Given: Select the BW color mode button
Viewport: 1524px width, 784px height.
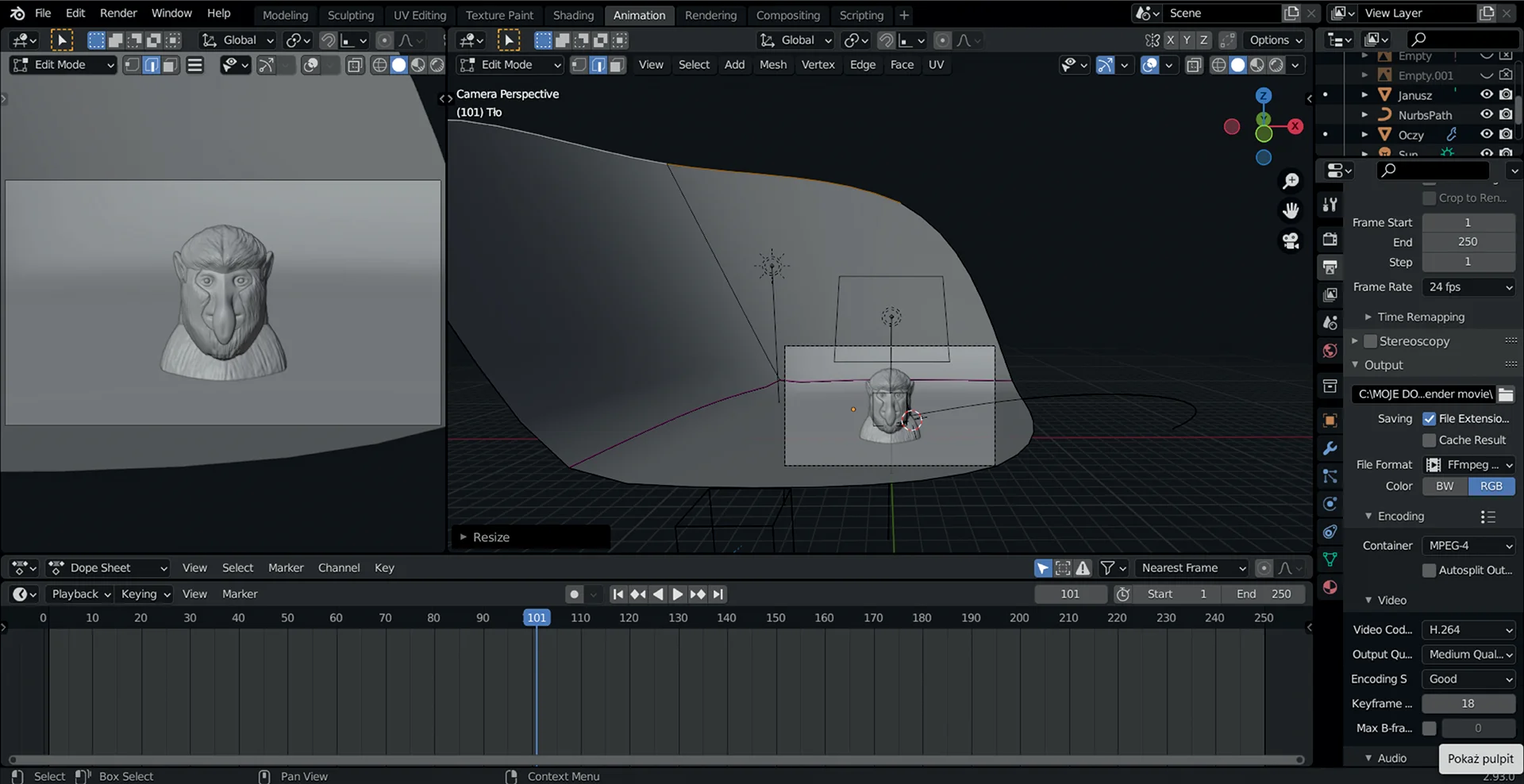Looking at the screenshot, I should pyautogui.click(x=1445, y=486).
